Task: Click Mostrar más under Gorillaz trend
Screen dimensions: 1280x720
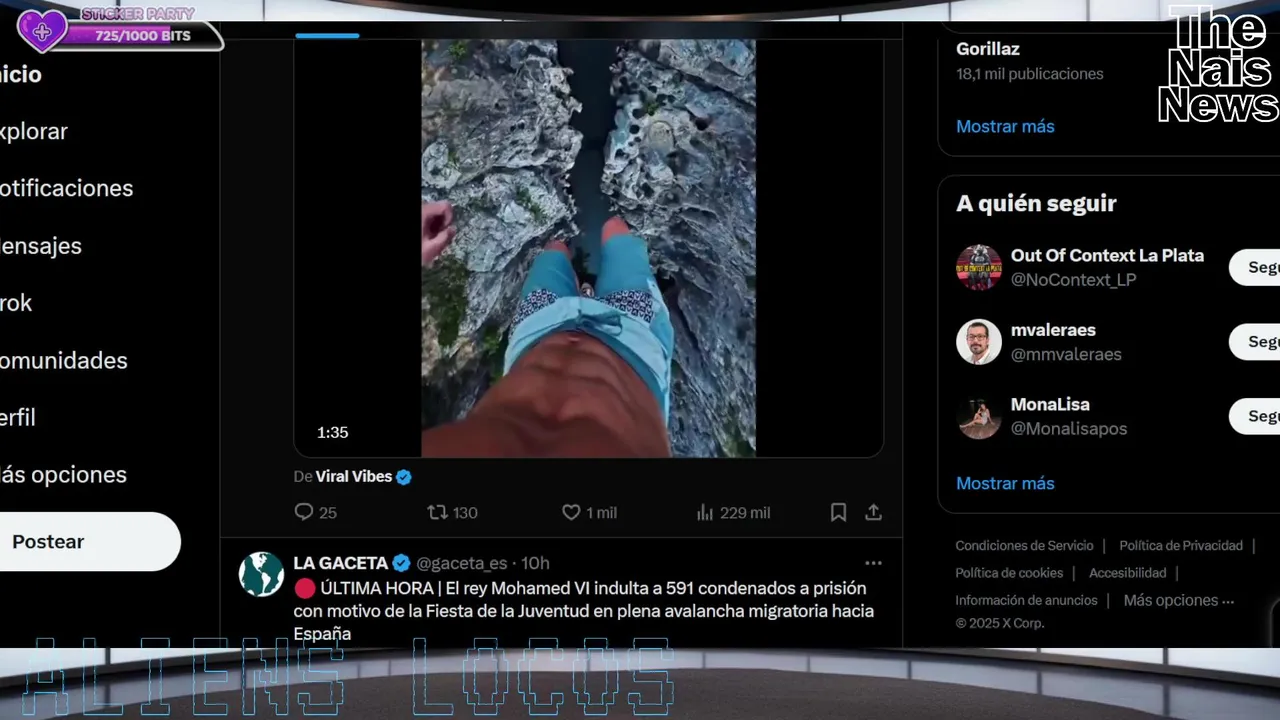Action: coord(1005,126)
